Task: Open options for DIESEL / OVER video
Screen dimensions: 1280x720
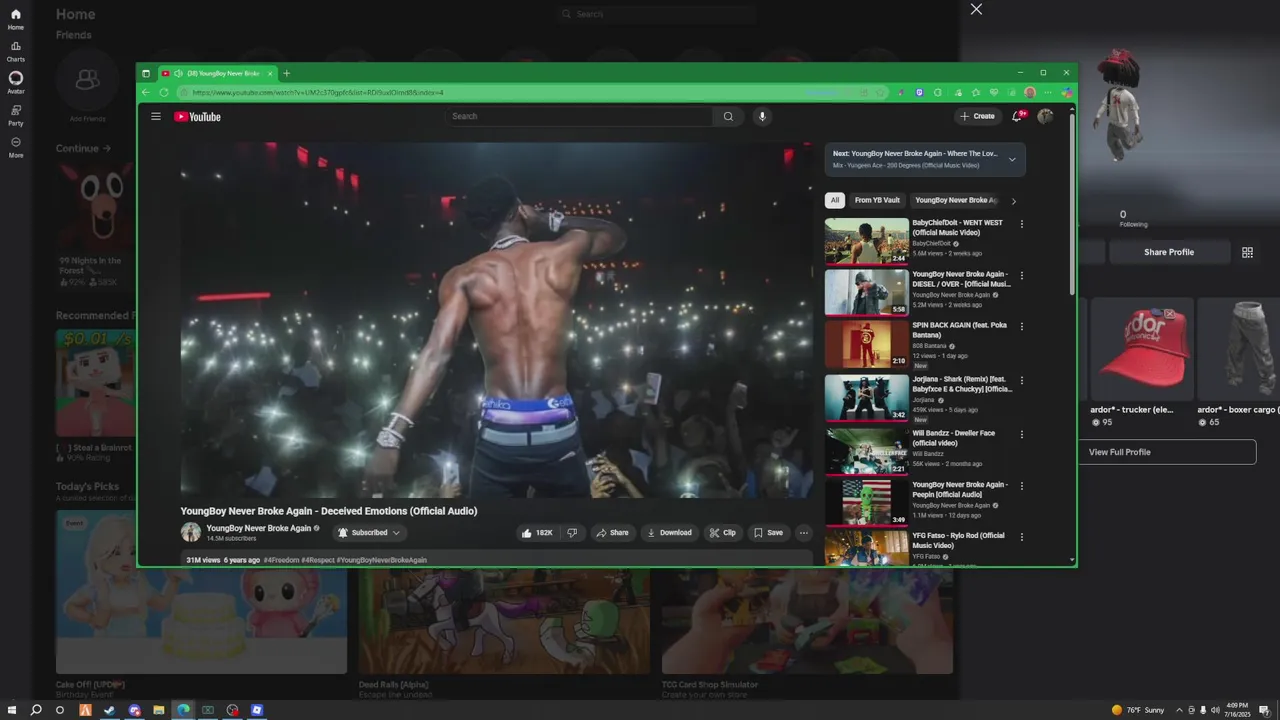Action: coord(1021,275)
